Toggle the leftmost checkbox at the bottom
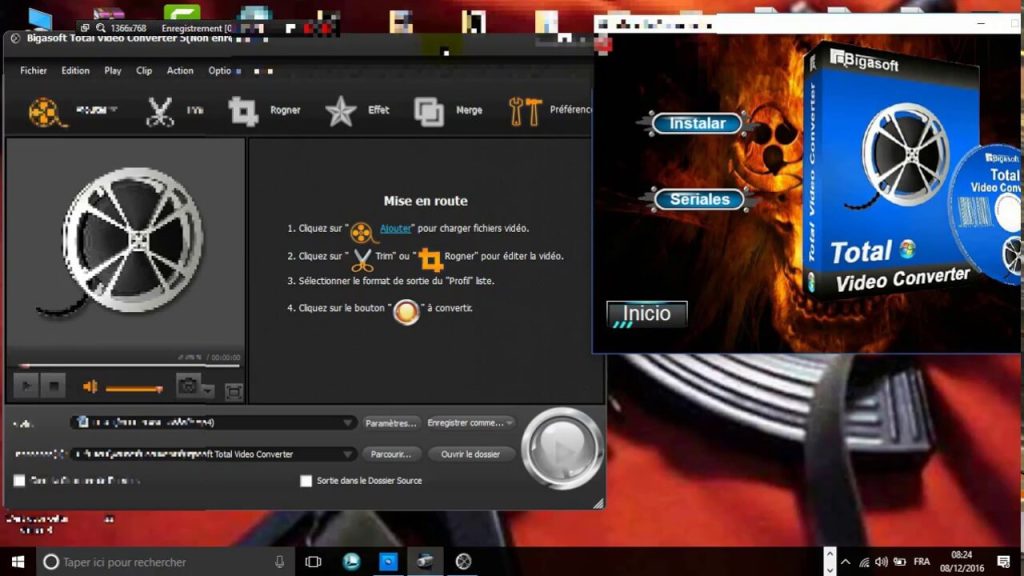This screenshot has height=576, width=1024. pos(20,480)
